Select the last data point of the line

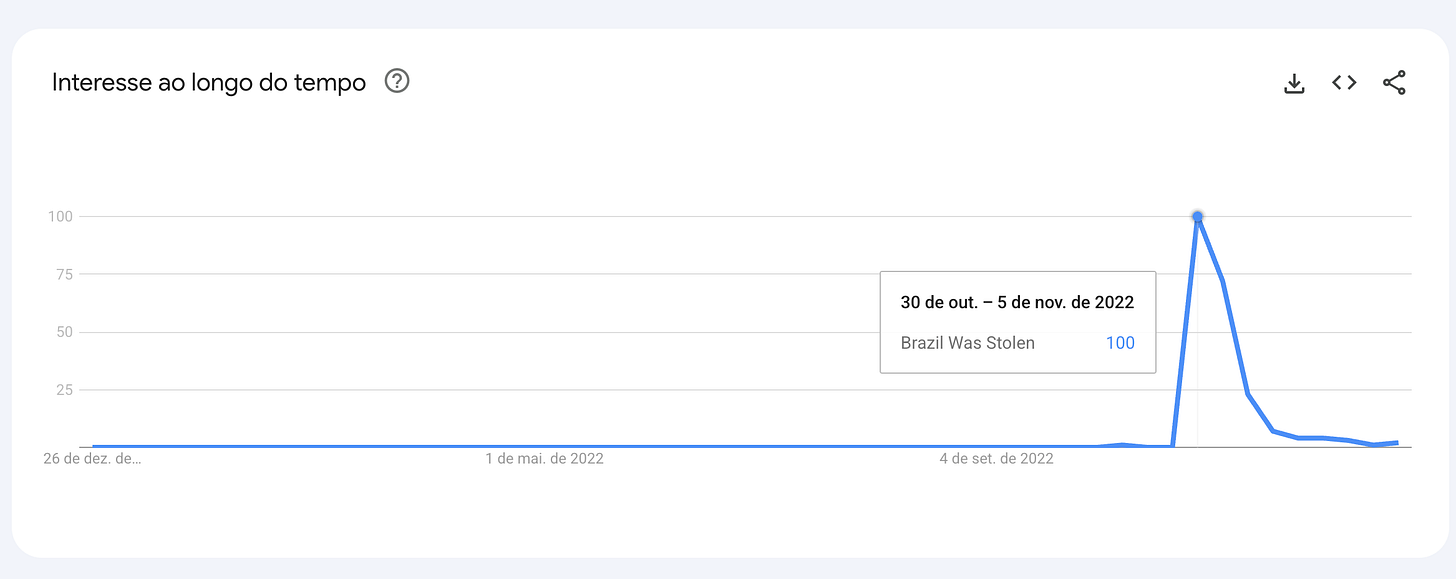point(1397,442)
